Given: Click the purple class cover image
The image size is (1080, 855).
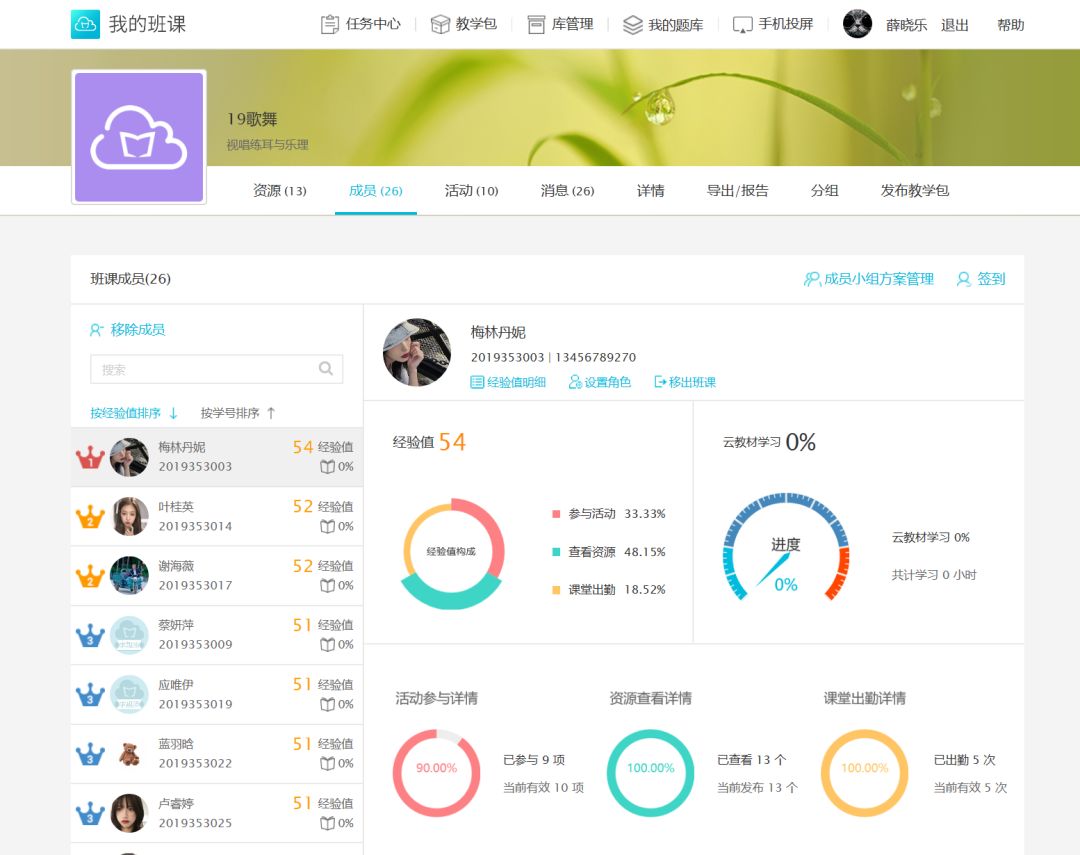Looking at the screenshot, I should (x=139, y=137).
